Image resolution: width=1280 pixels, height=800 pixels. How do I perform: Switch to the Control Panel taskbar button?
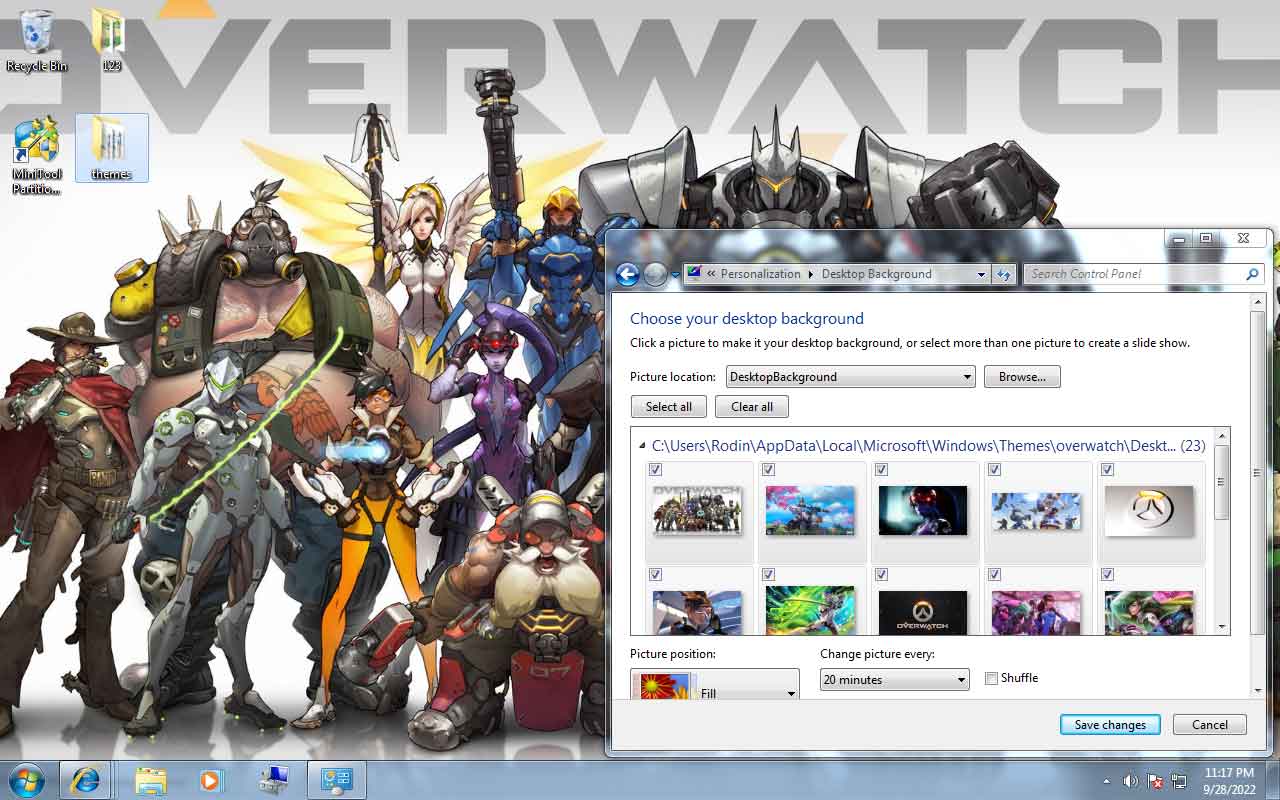tap(336, 780)
